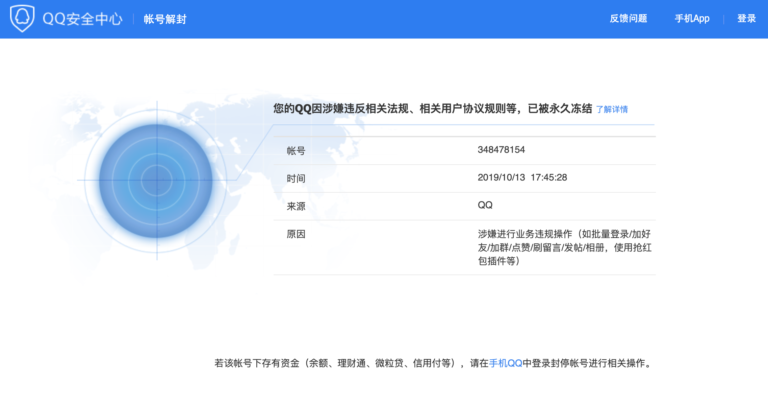Image resolution: width=768 pixels, height=405 pixels.
Task: Click the footer funds notice text
Action: (433, 363)
